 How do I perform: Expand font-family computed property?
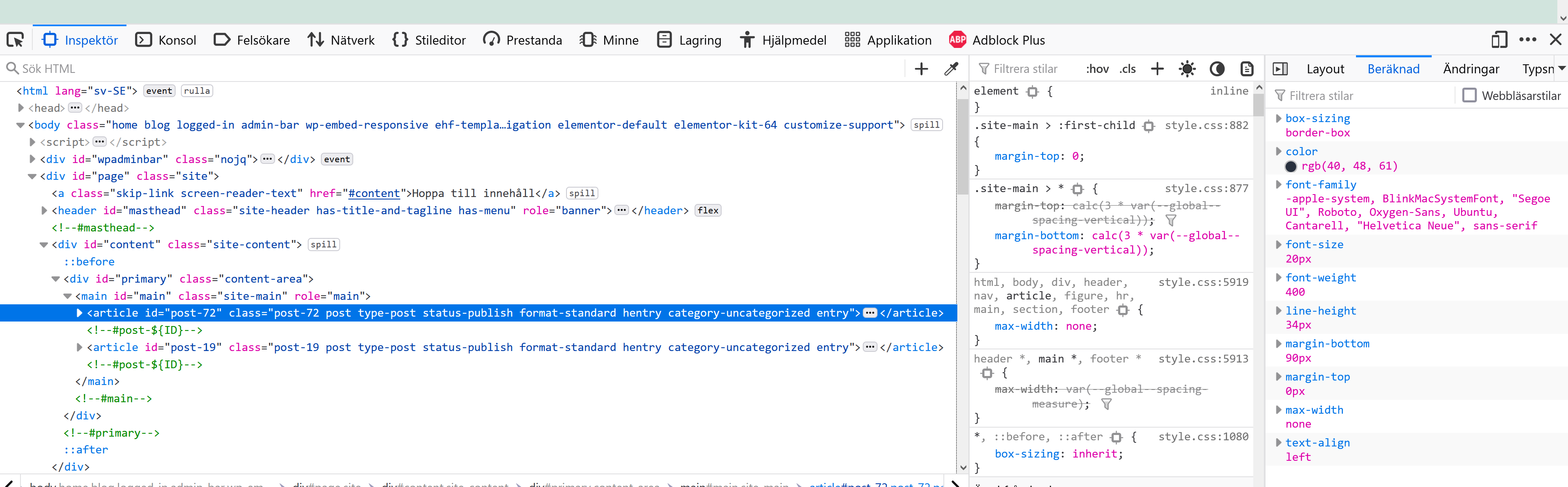pos(1278,185)
